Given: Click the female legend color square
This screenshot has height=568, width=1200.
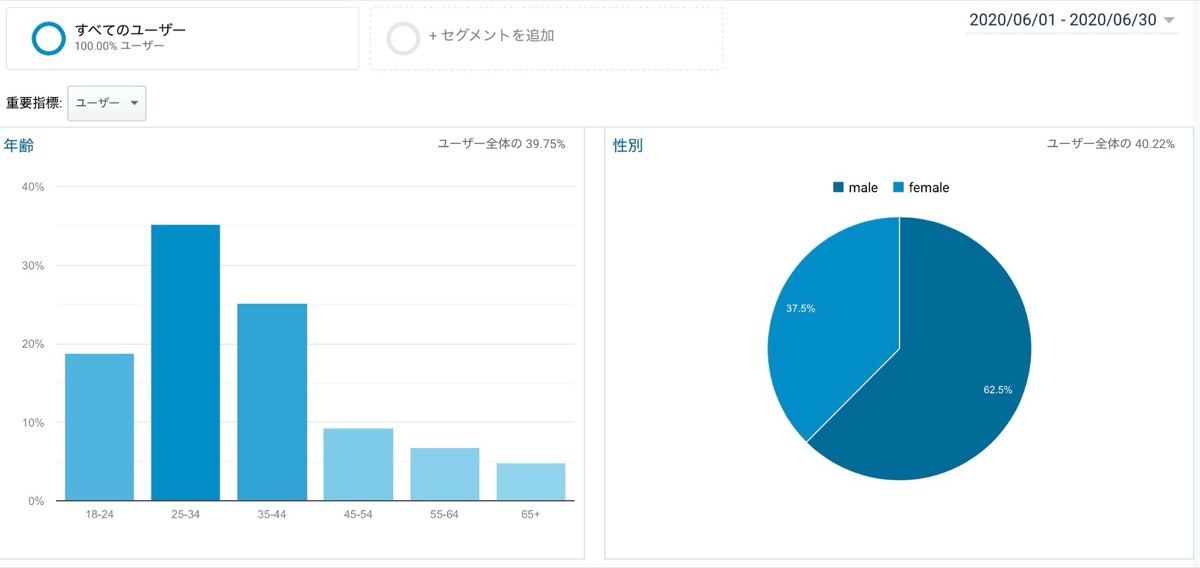Looking at the screenshot, I should tap(899, 187).
